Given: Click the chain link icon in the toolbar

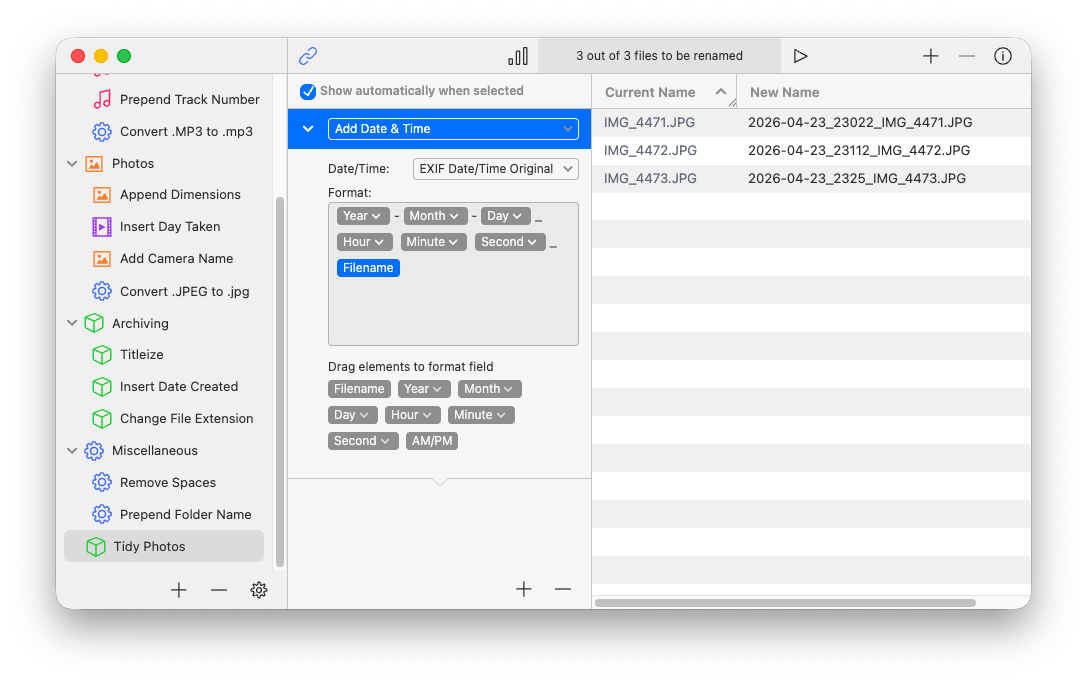Looking at the screenshot, I should coord(307,57).
